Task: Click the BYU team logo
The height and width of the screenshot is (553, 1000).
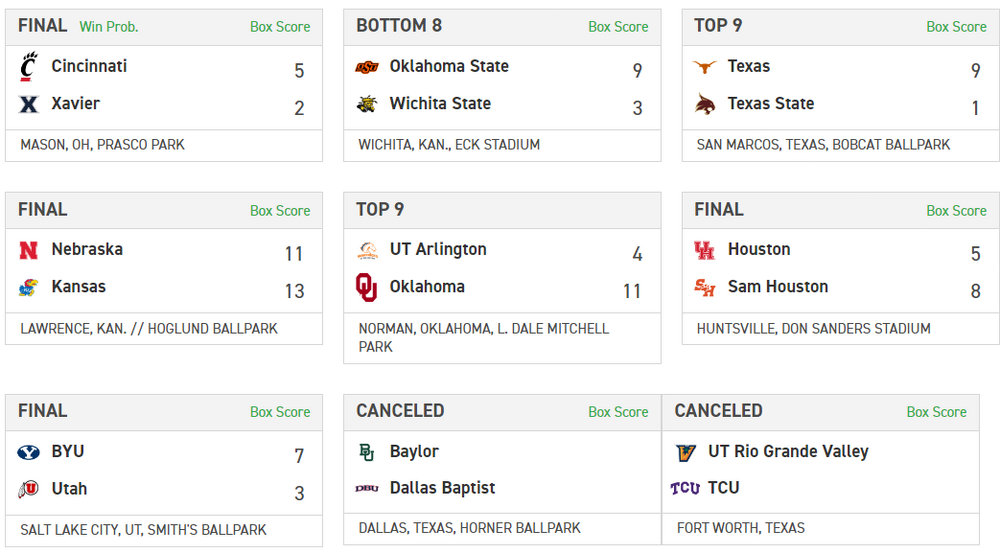Action: click(28, 452)
